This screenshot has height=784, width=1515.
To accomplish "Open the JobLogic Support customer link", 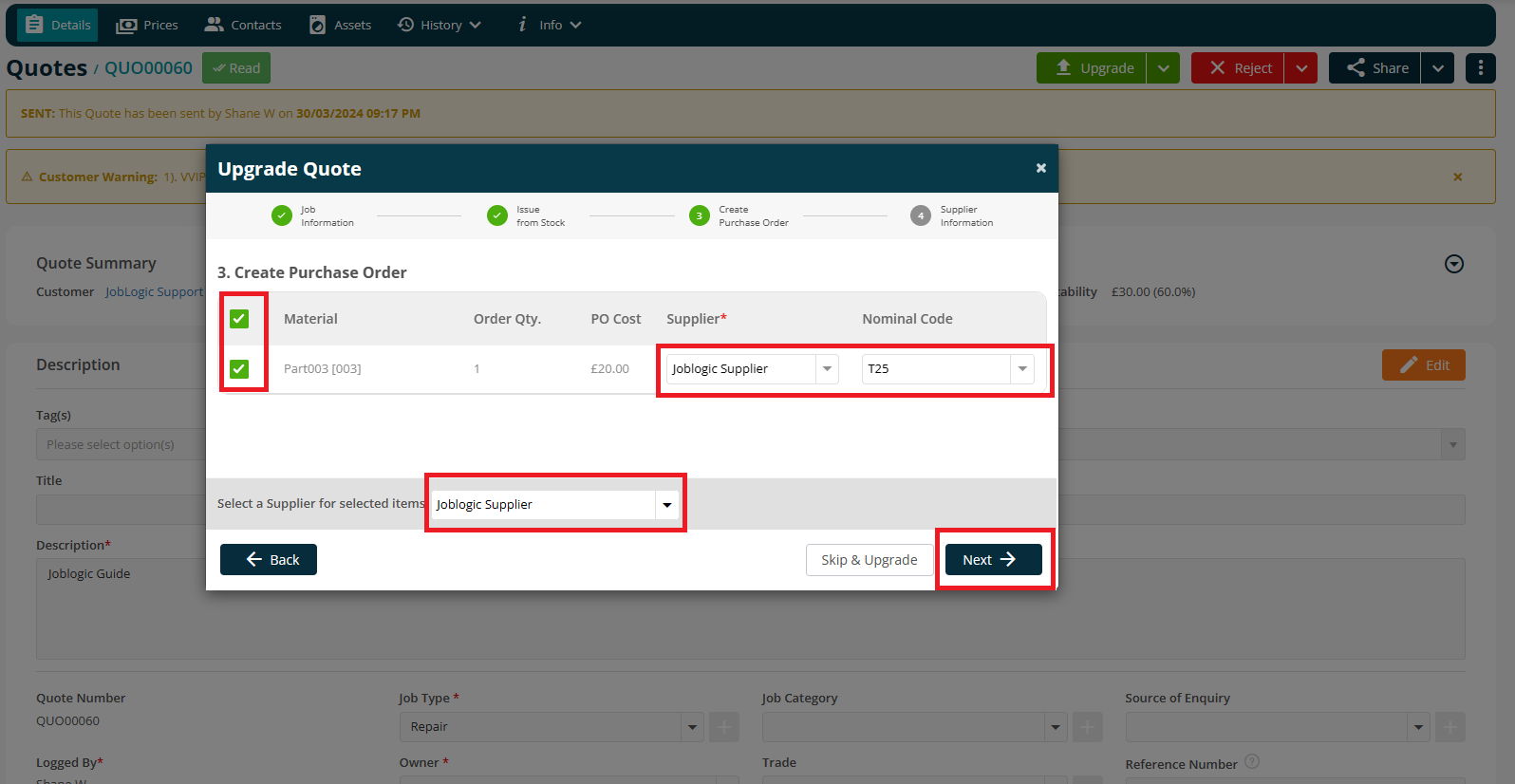I will (x=154, y=291).
